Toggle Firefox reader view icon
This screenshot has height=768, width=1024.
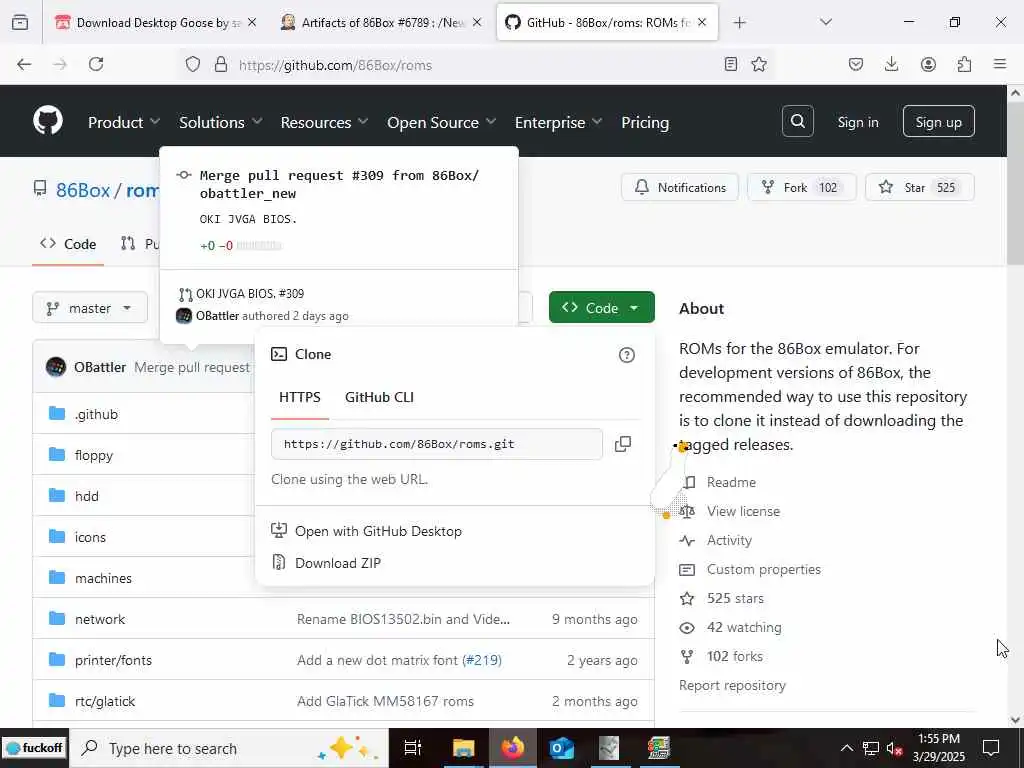731,64
